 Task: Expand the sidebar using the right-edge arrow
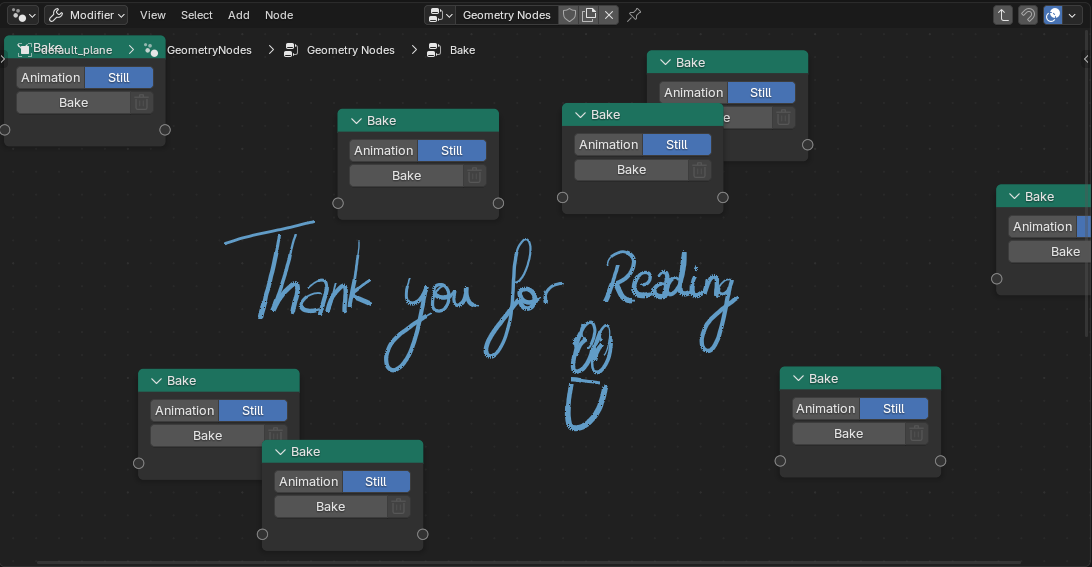[1086, 59]
